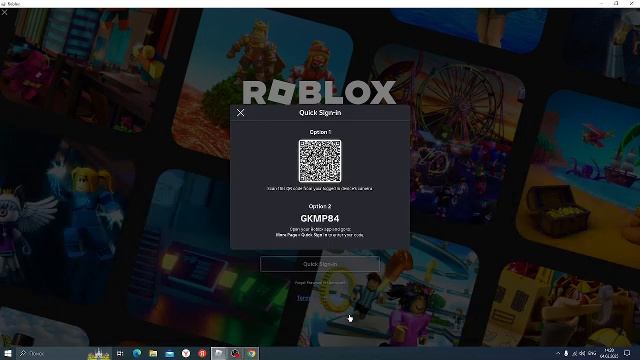Launch Microsoft Edge from the taskbar
The image size is (640, 360).
point(137,353)
